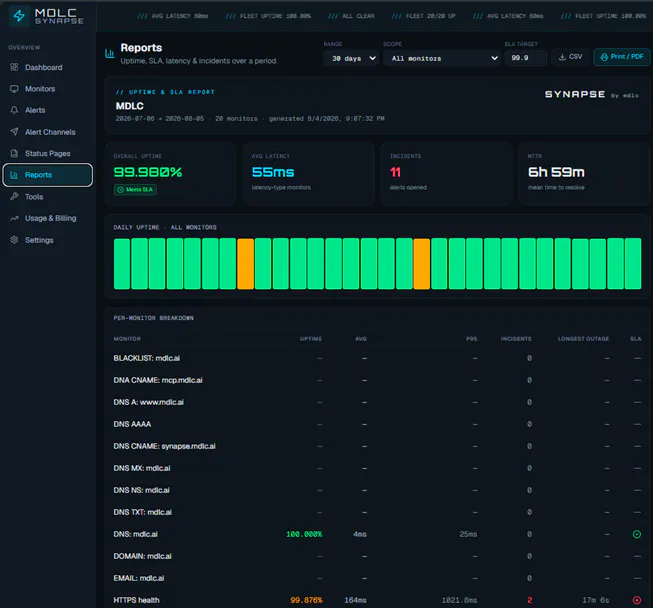Image resolution: width=653 pixels, height=608 pixels.
Task: Select the DNS A: www.mdlc.ai row
Action: click(x=377, y=402)
